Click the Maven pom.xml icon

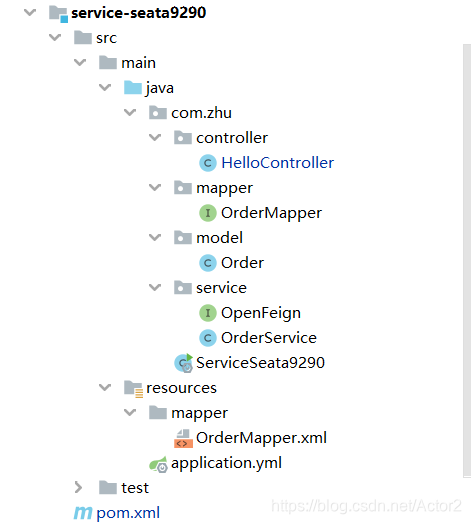(83, 513)
